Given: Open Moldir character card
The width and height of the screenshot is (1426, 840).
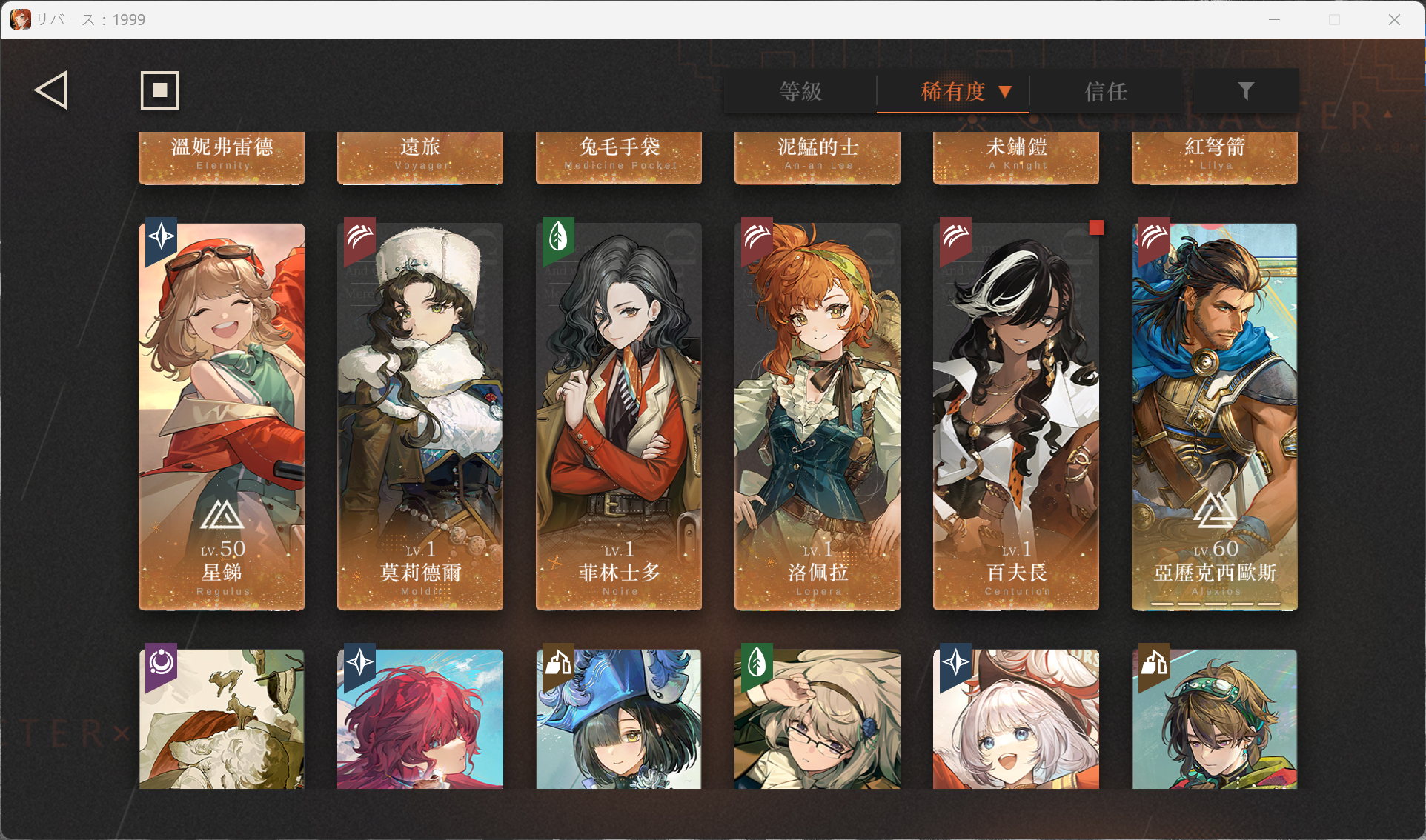Looking at the screenshot, I should point(420,417).
